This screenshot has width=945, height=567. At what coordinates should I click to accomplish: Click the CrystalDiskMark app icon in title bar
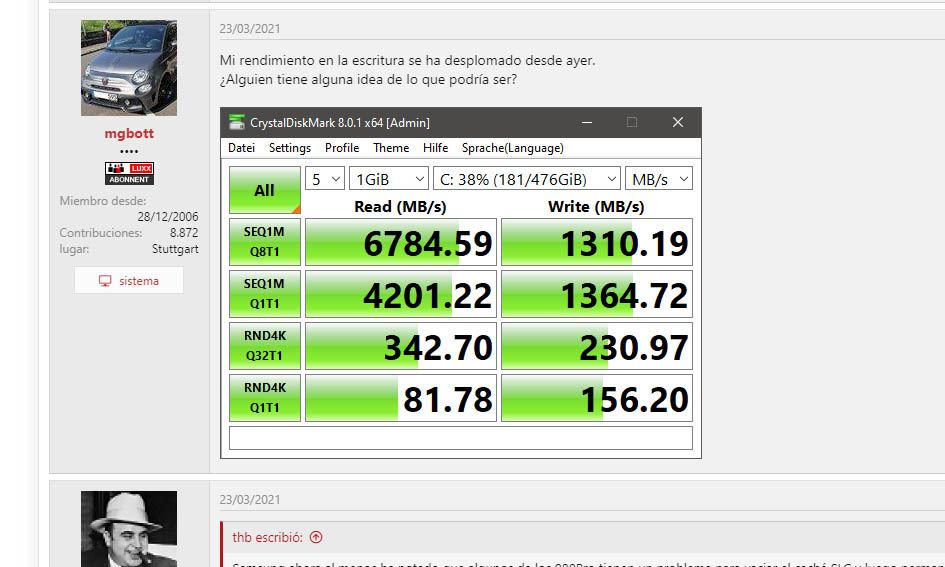click(237, 122)
